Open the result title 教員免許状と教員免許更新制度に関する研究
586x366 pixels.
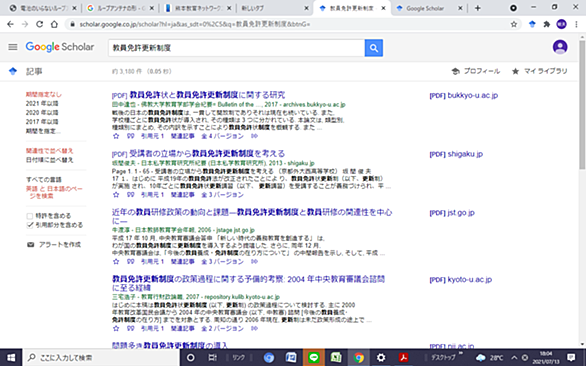[x=207, y=95]
